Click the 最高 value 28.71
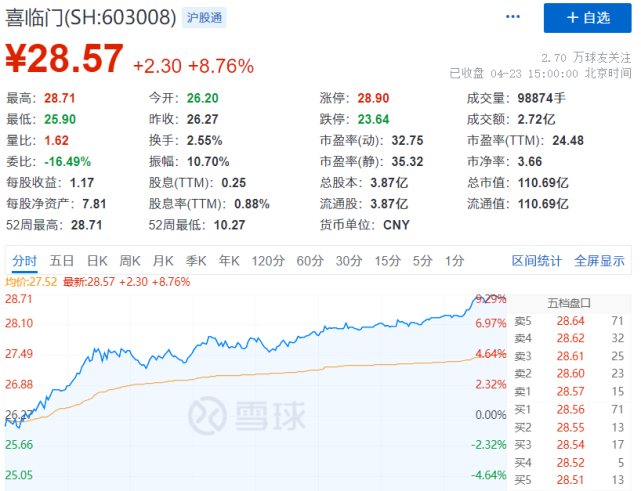Screen dimensions: 641x491 60,98
